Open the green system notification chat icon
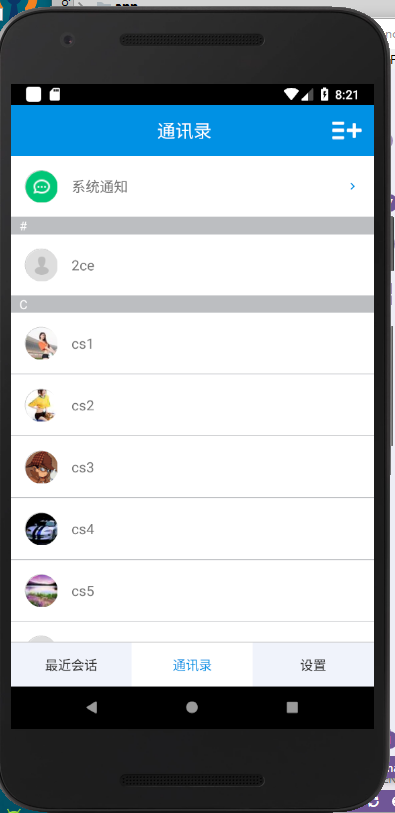 tap(41, 187)
